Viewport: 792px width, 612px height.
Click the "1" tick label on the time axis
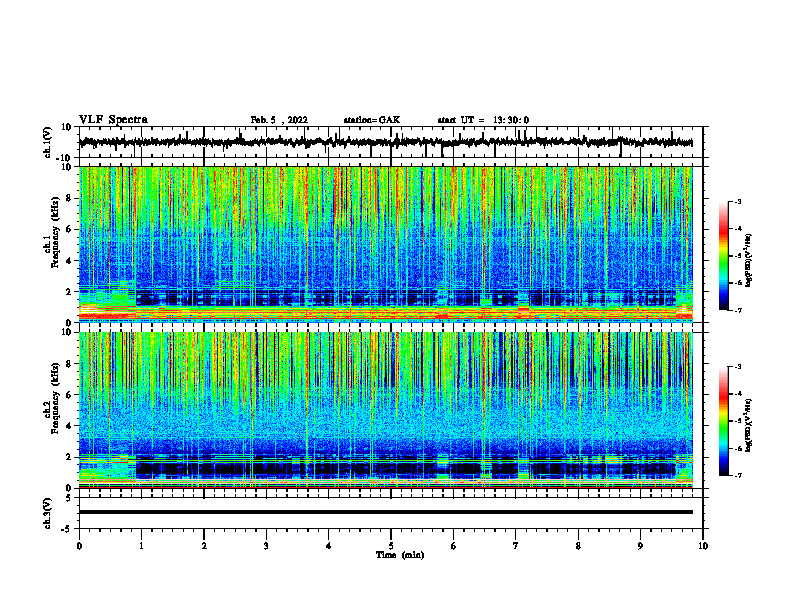[141, 546]
